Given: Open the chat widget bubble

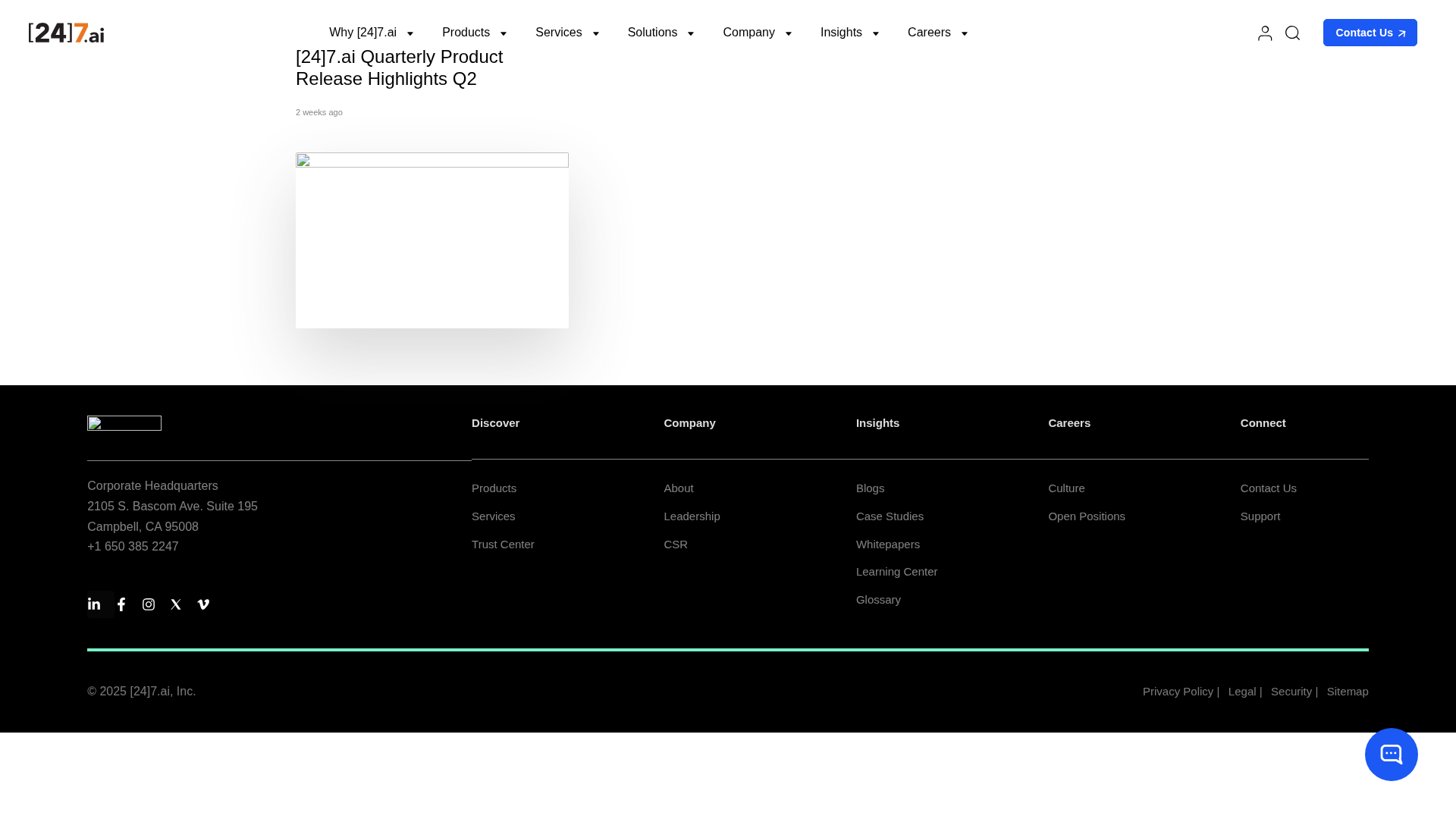Looking at the screenshot, I should pos(1391,755).
